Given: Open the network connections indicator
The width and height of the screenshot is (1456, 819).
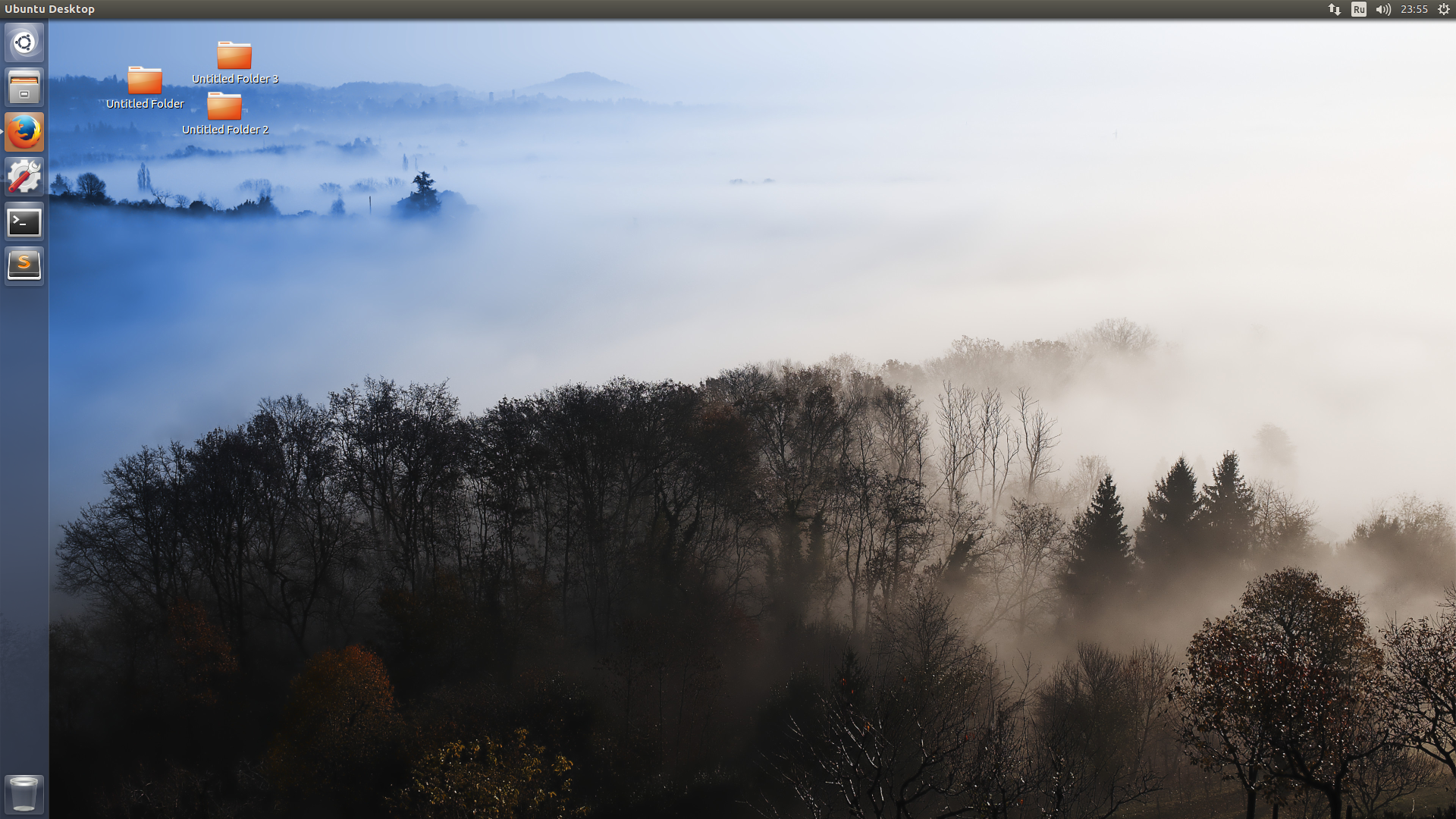Looking at the screenshot, I should (x=1335, y=9).
